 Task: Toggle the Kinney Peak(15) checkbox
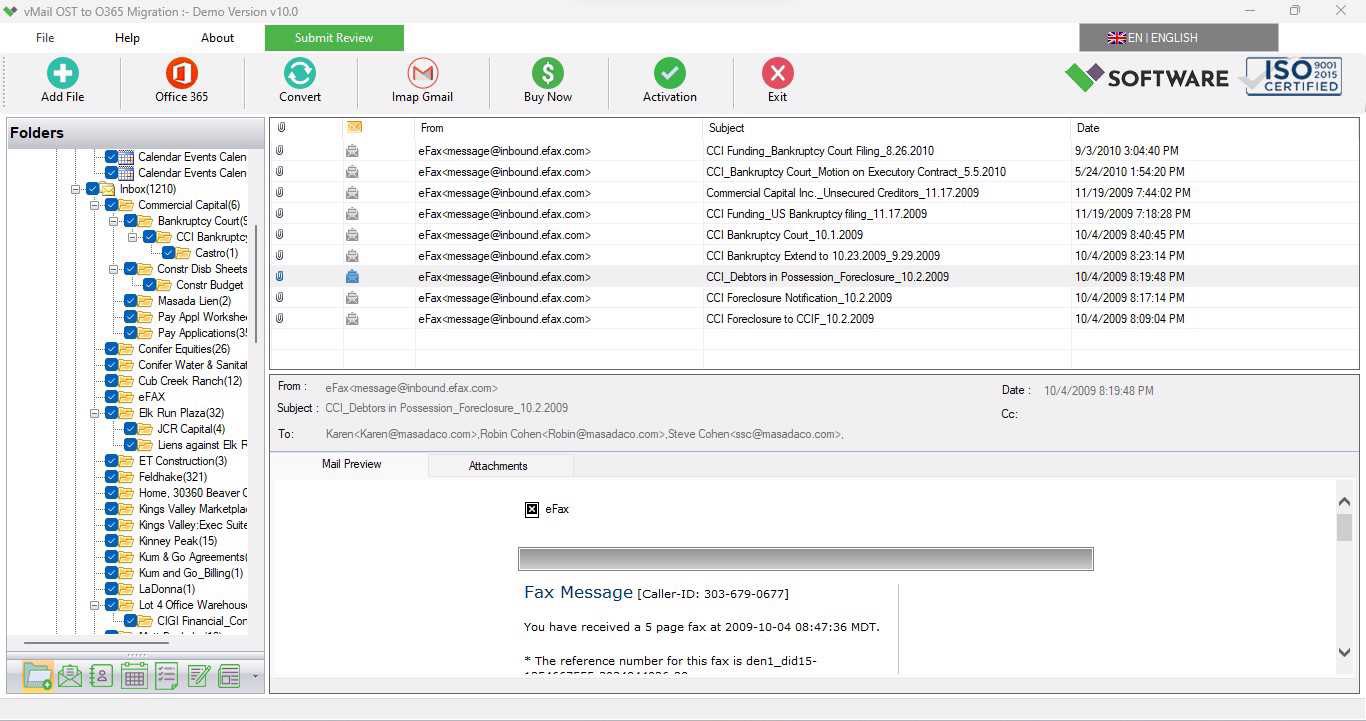pos(111,541)
